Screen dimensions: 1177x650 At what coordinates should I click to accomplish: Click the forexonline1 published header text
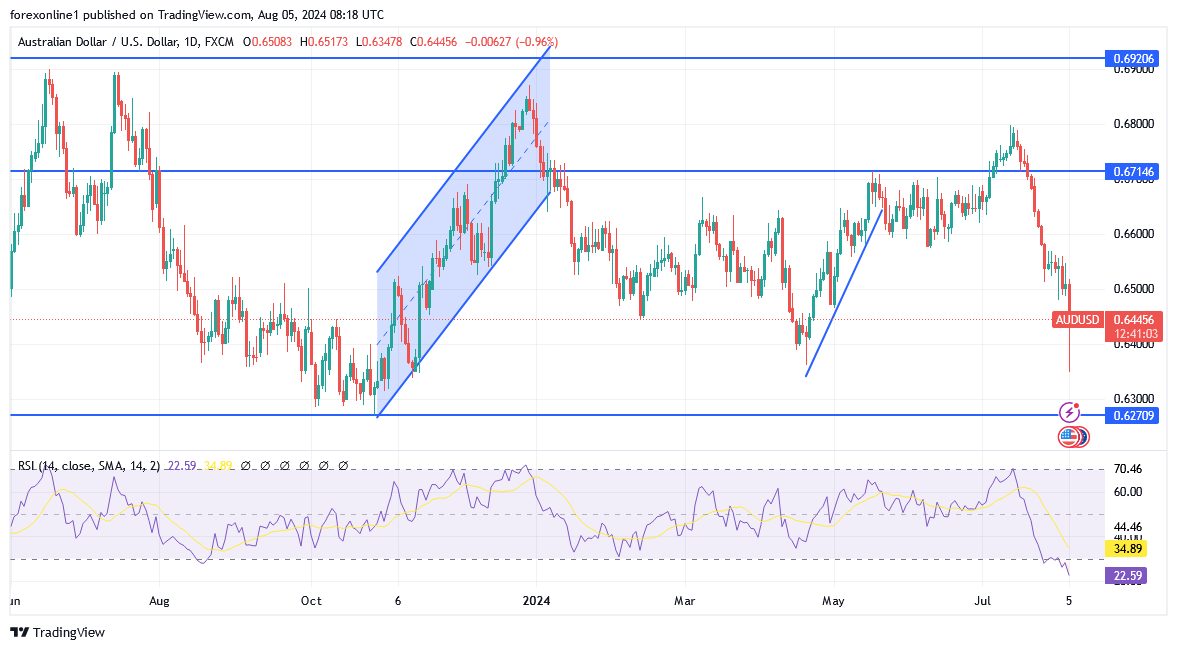196,15
